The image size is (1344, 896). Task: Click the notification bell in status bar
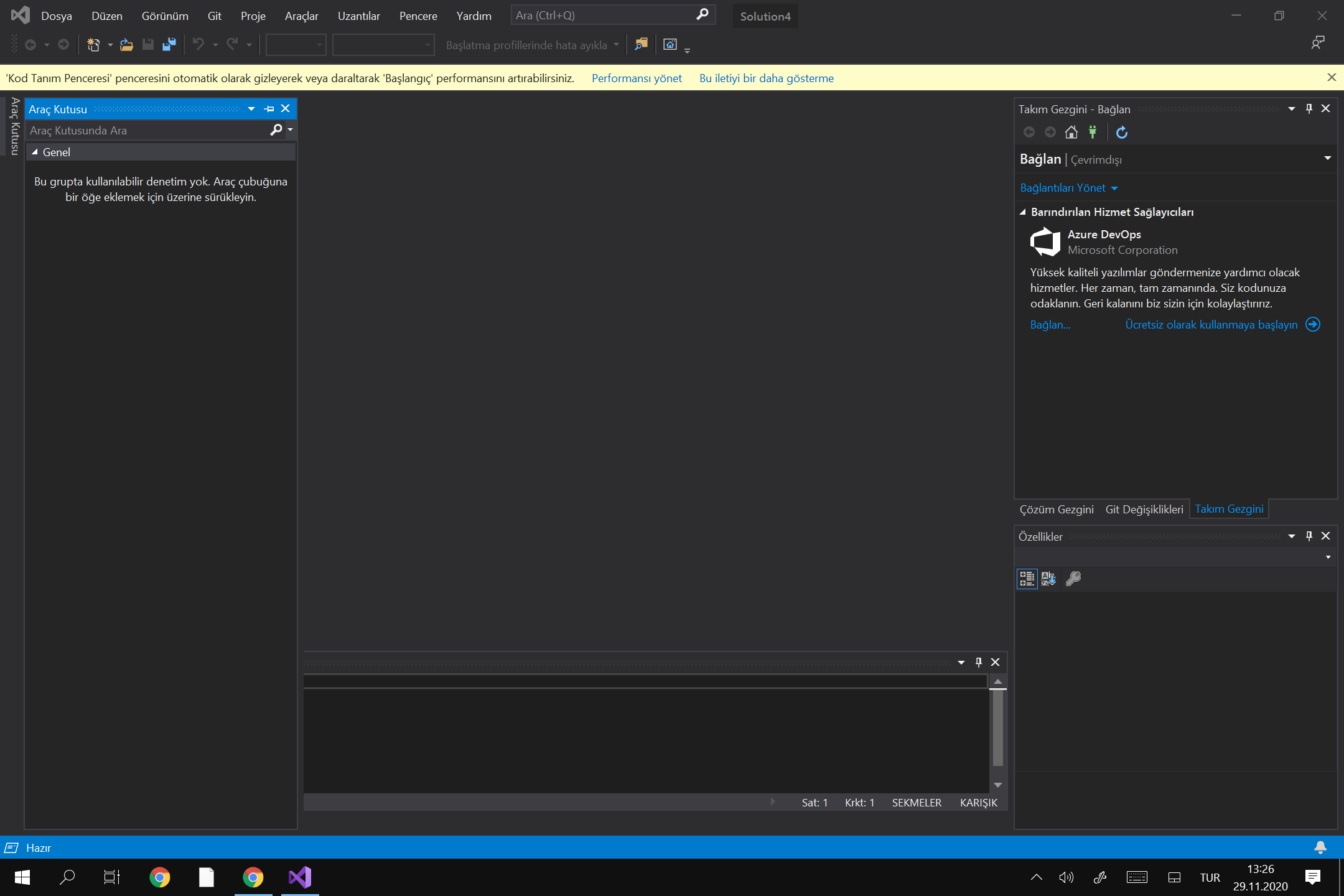tap(1320, 847)
